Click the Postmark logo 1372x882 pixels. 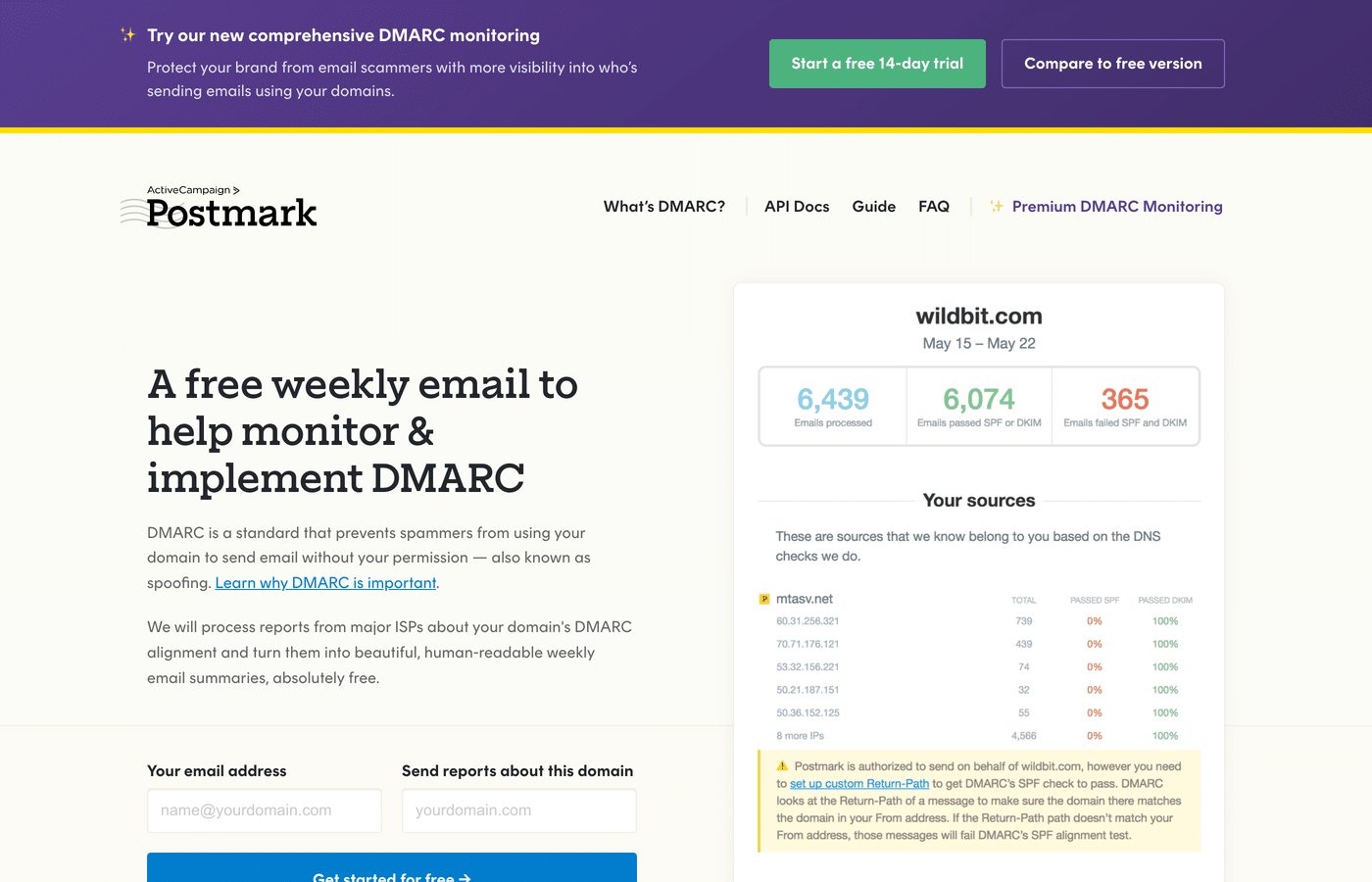[220, 213]
